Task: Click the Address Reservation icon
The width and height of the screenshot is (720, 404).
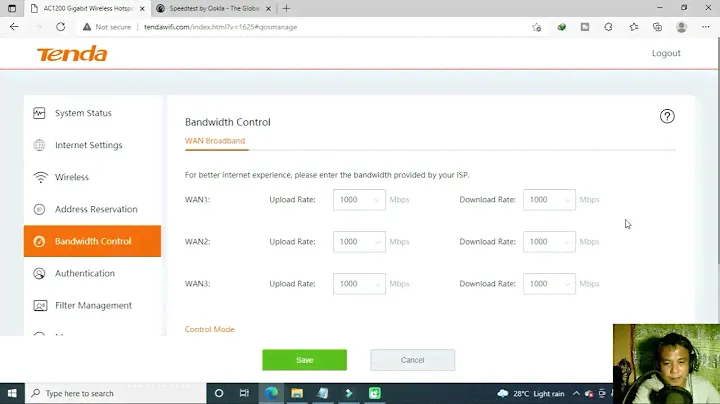Action: coord(39,209)
